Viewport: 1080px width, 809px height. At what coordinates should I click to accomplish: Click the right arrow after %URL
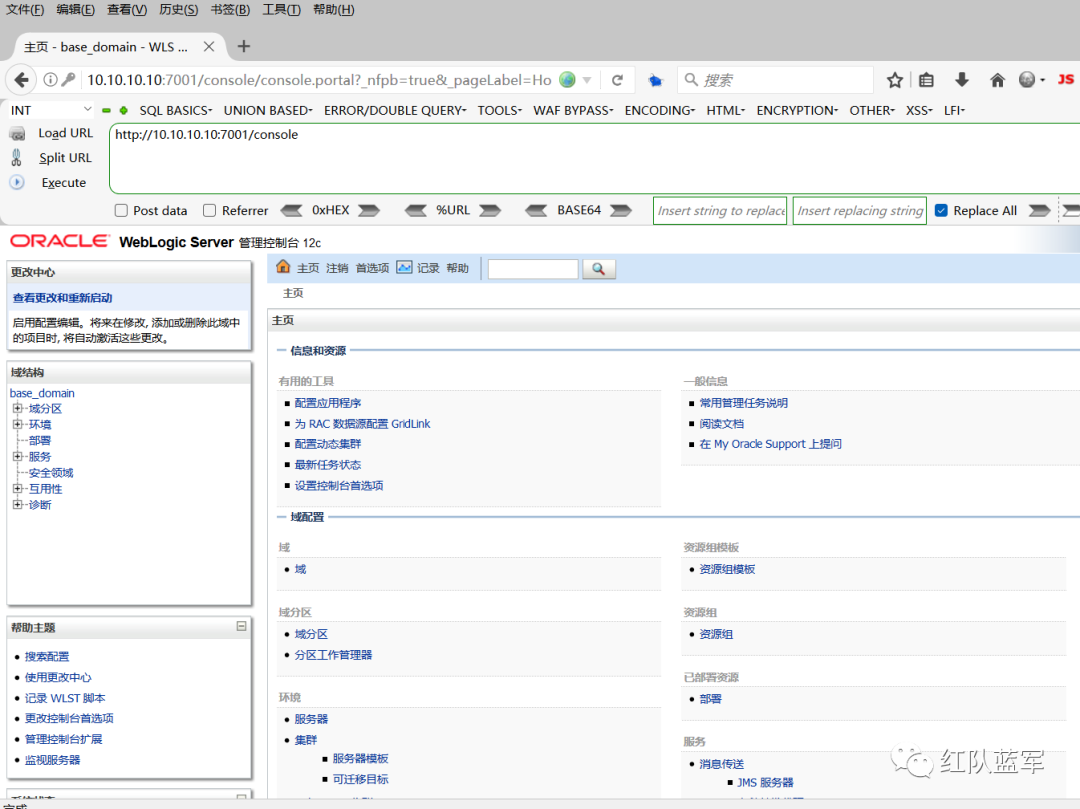490,210
